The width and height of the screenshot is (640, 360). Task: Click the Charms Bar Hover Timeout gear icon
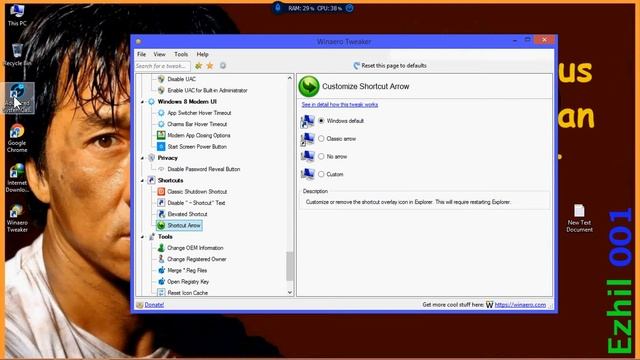pos(161,124)
